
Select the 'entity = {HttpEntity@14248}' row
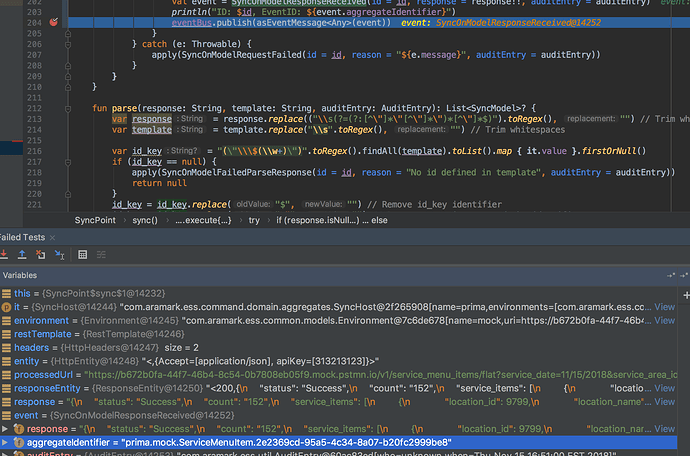[x=338, y=361]
